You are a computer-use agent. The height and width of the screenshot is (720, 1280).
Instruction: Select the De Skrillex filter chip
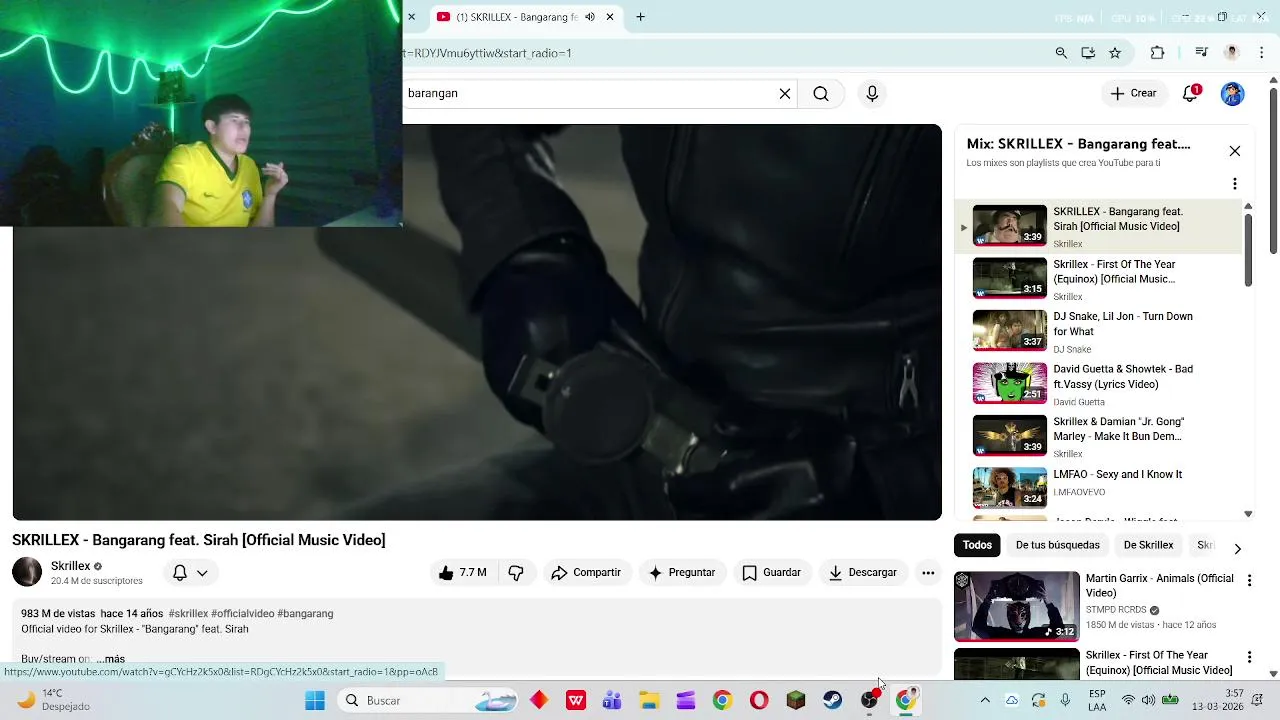click(1148, 545)
